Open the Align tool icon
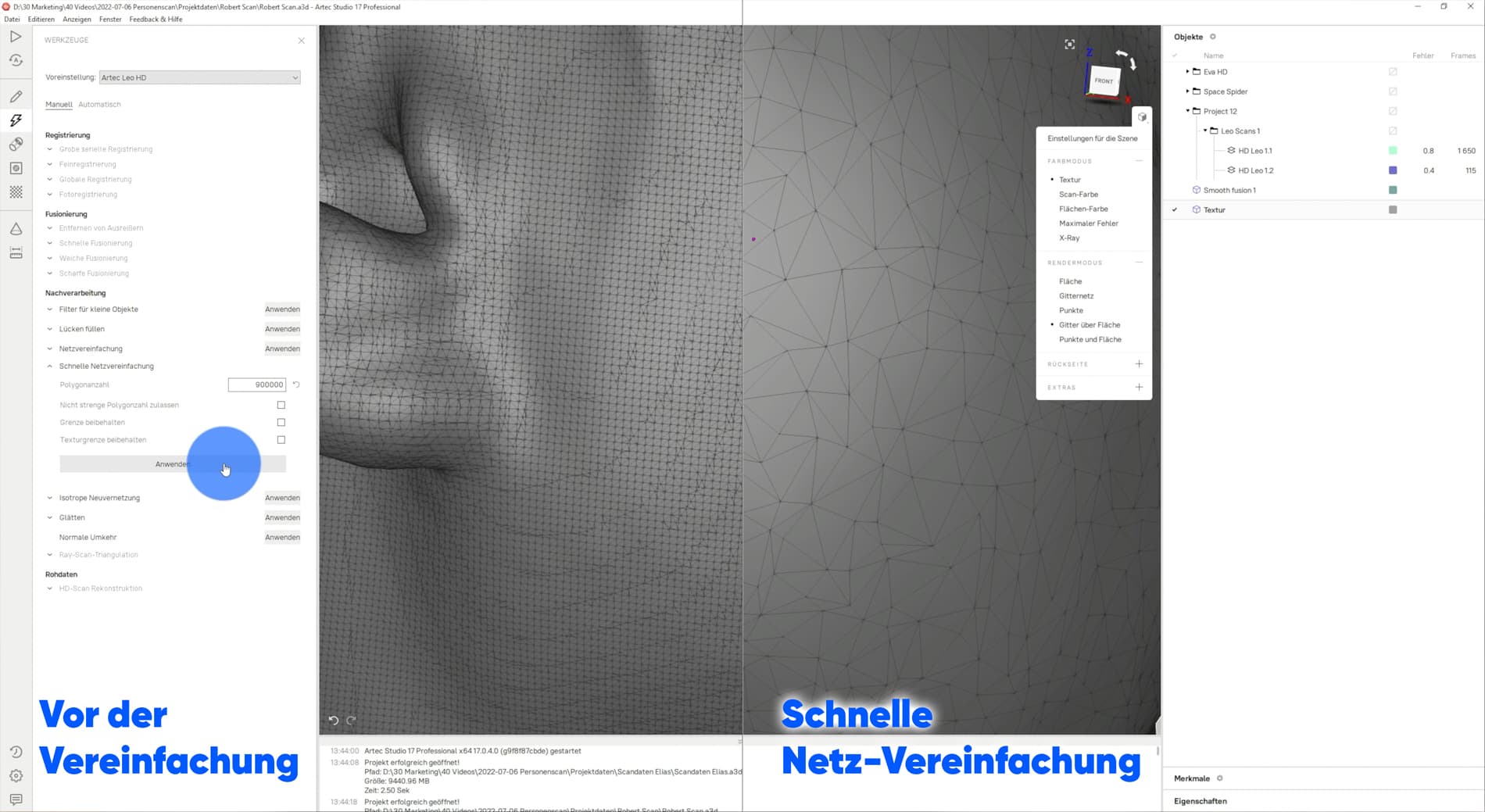Screen dimensions: 1485x812 click(15, 144)
